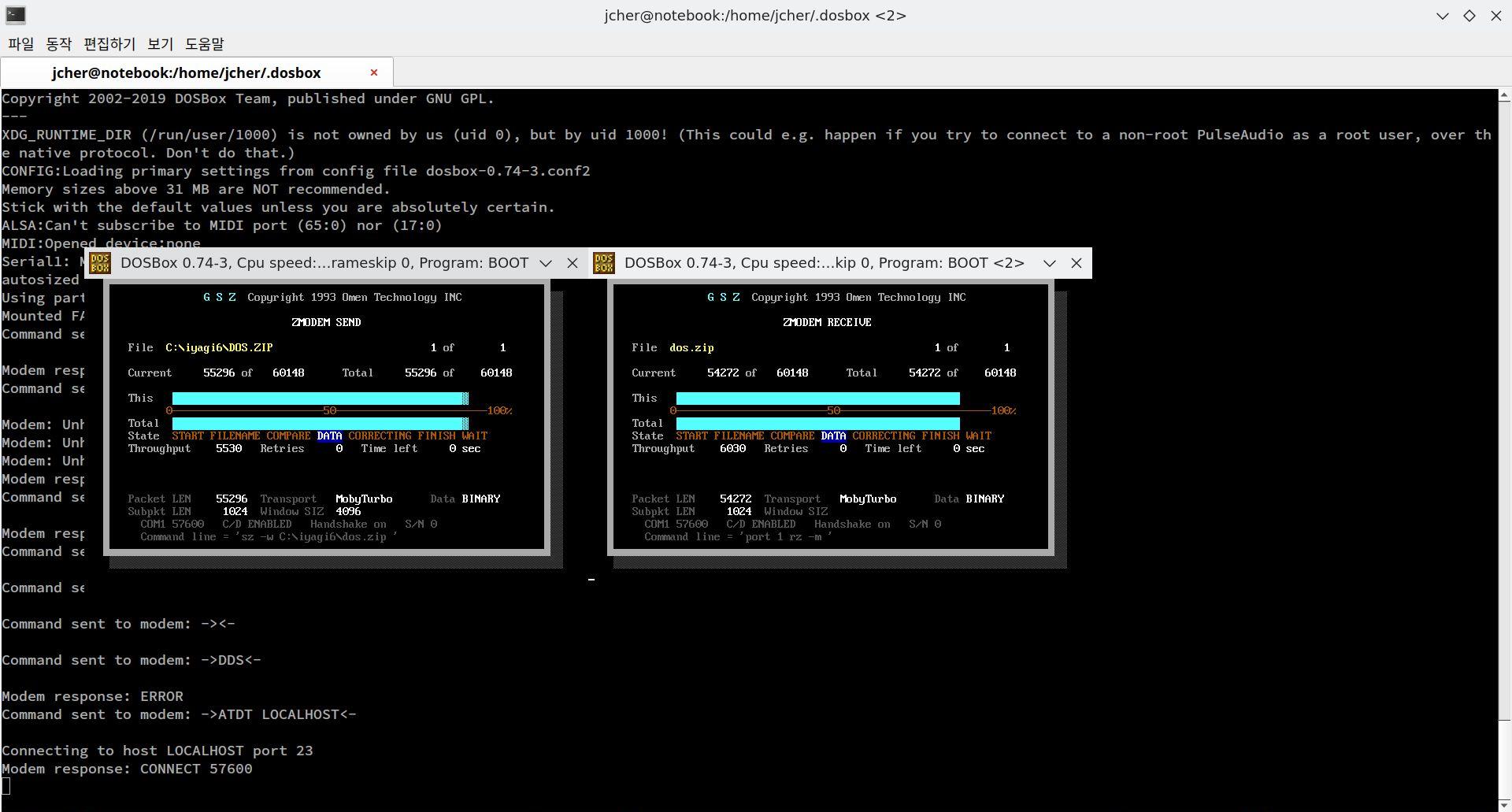This screenshot has height=812, width=1512.
Task: Click the ZMODEM RECEIVE heading
Action: [827, 322]
